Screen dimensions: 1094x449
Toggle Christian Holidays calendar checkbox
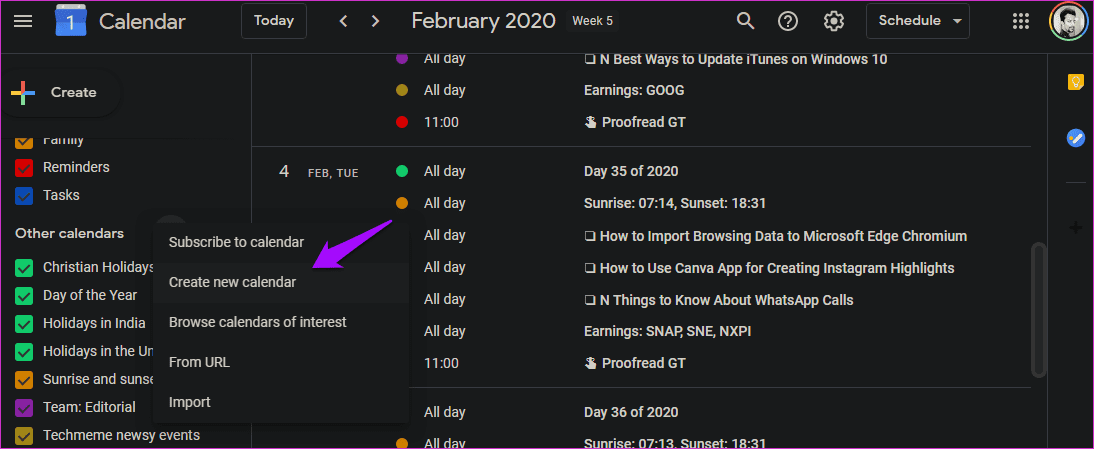(x=24, y=268)
